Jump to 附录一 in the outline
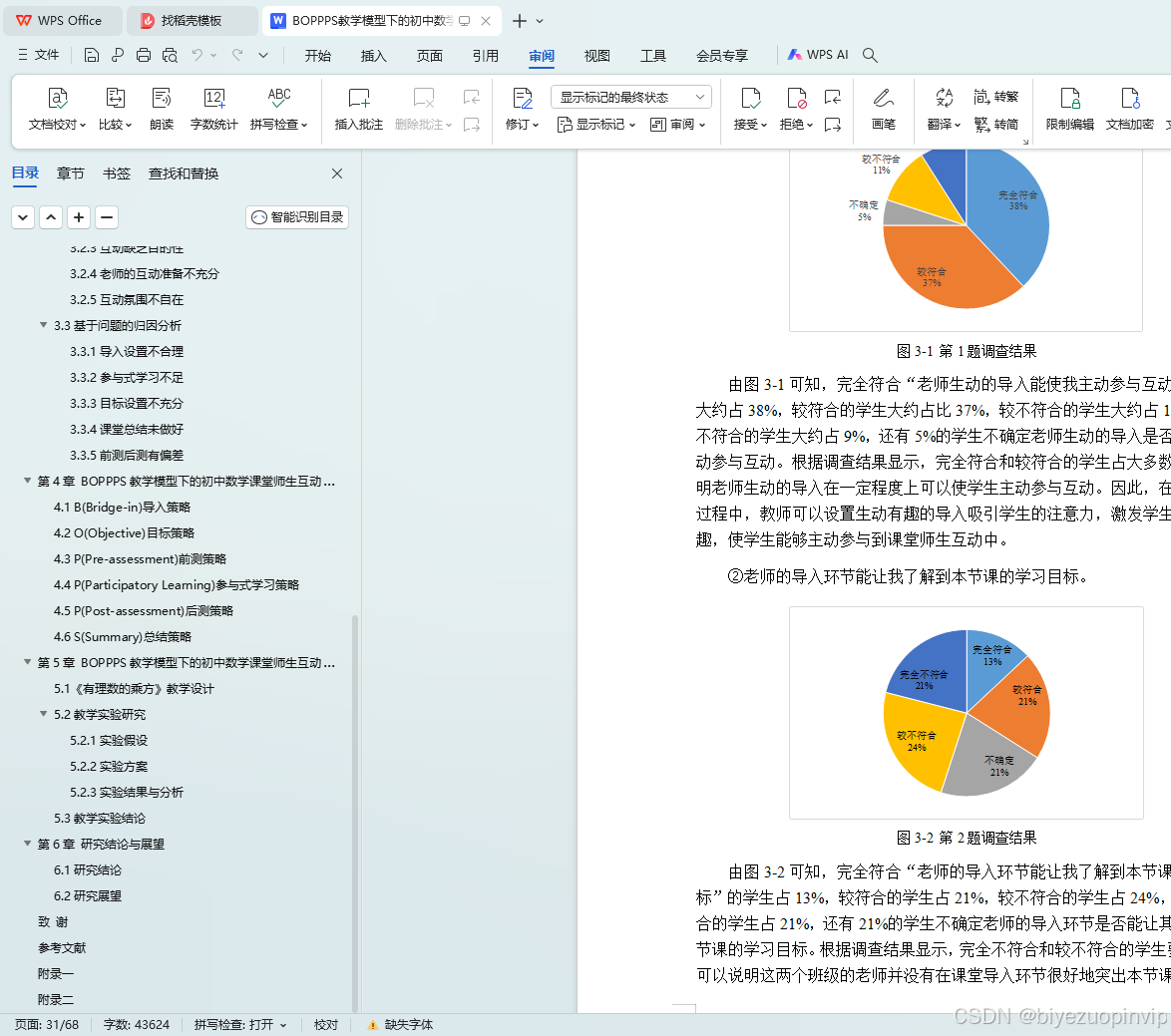 coord(56,973)
